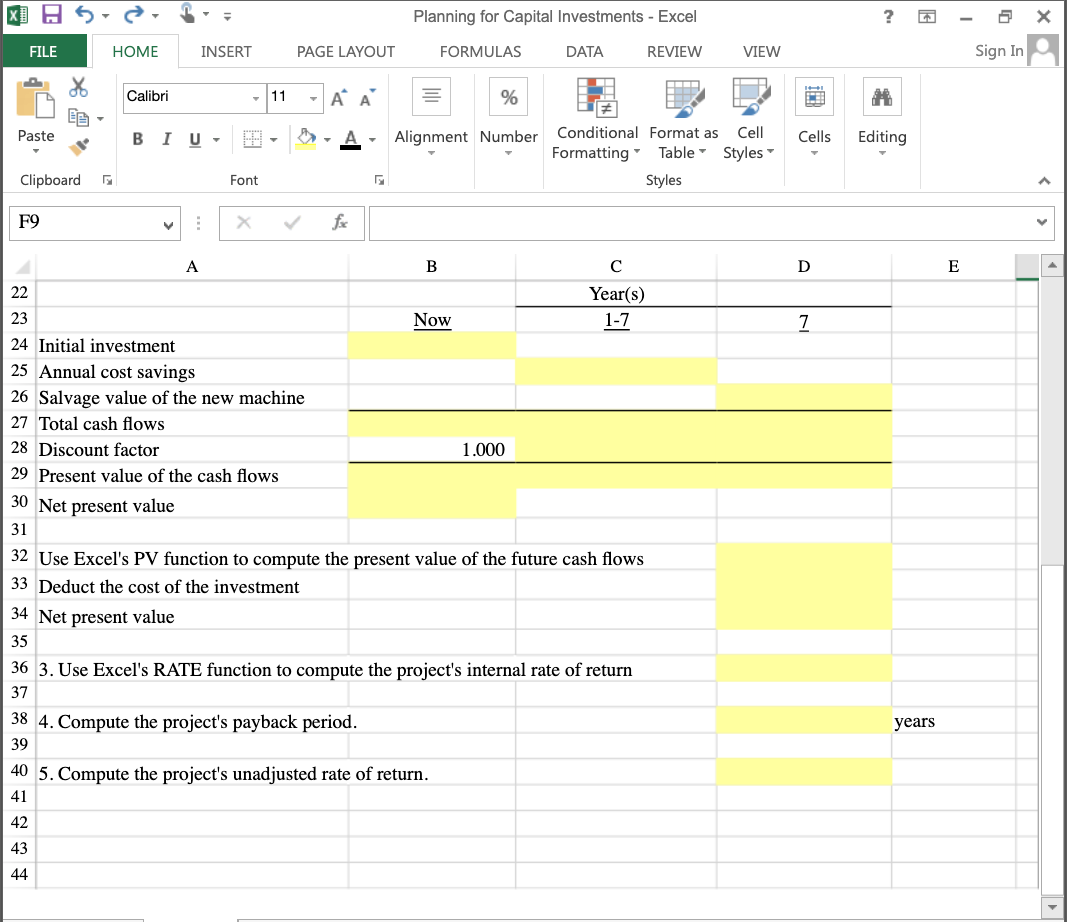Cut selection with the scissors icon
1068x922 pixels.
79,88
